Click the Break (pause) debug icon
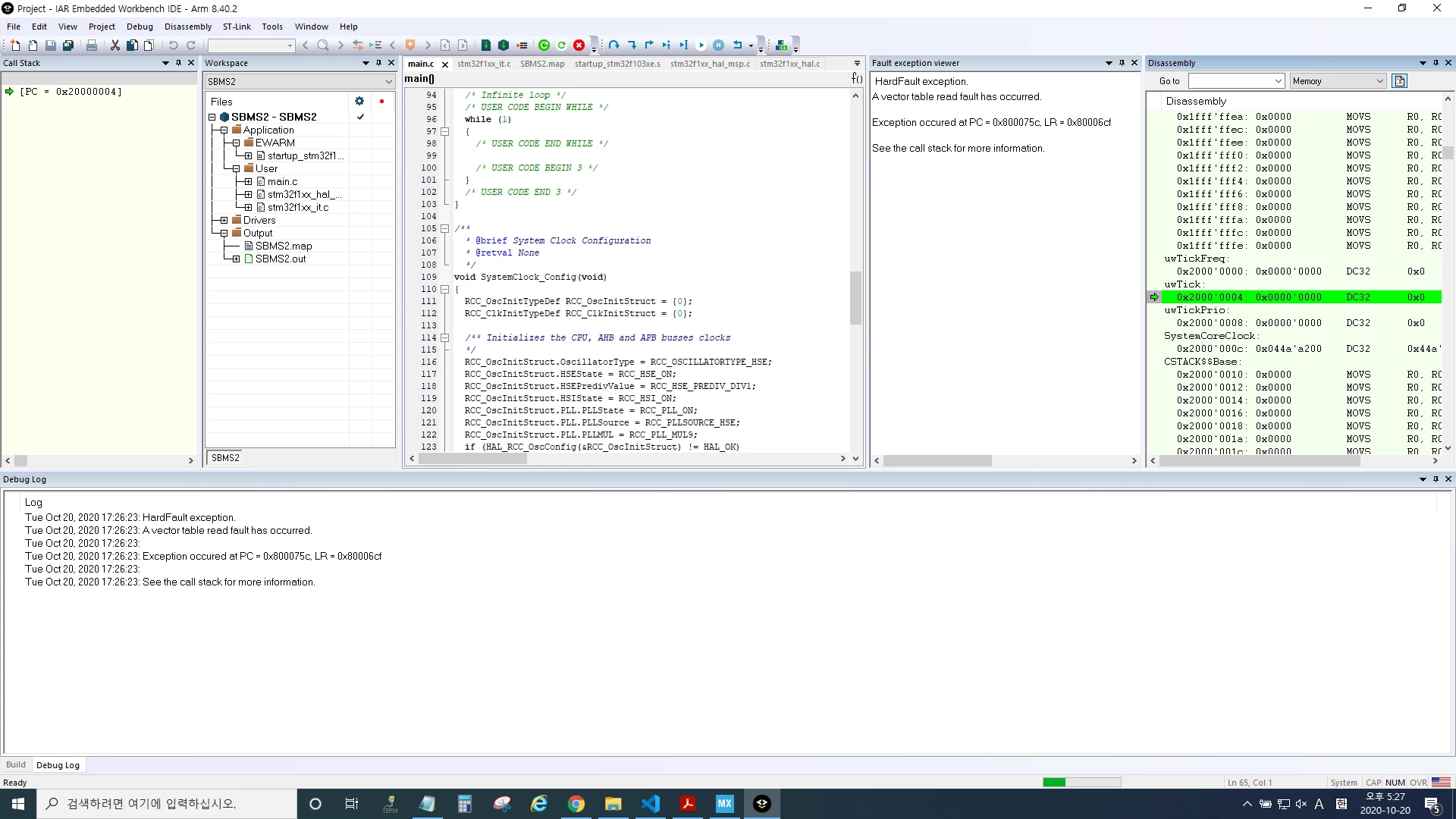 718,45
